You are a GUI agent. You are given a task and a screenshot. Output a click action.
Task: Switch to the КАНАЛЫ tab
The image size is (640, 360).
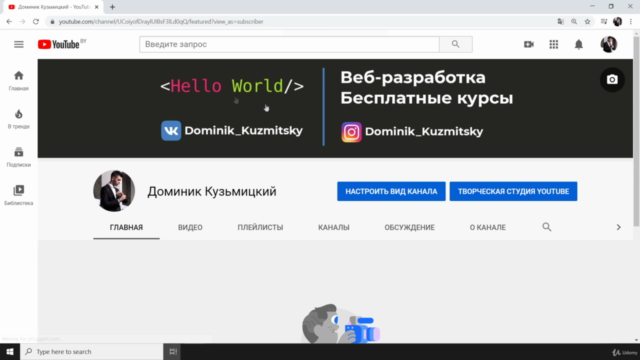tap(334, 227)
